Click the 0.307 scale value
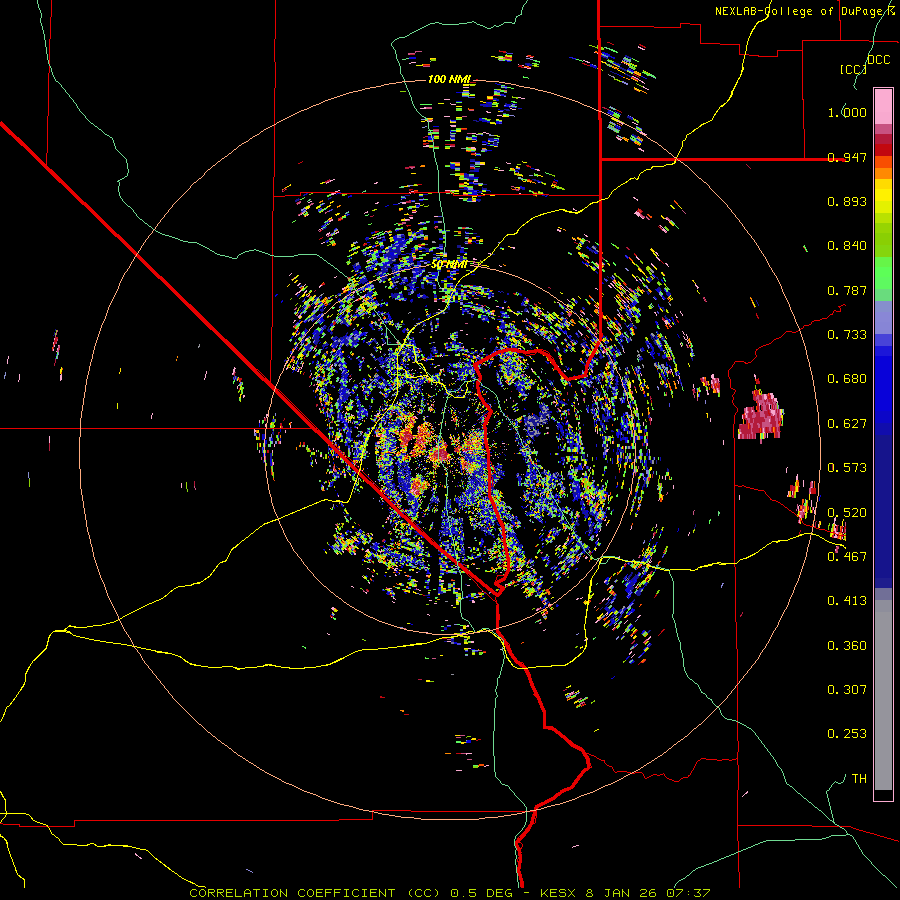The height and width of the screenshot is (900, 900). (847, 689)
